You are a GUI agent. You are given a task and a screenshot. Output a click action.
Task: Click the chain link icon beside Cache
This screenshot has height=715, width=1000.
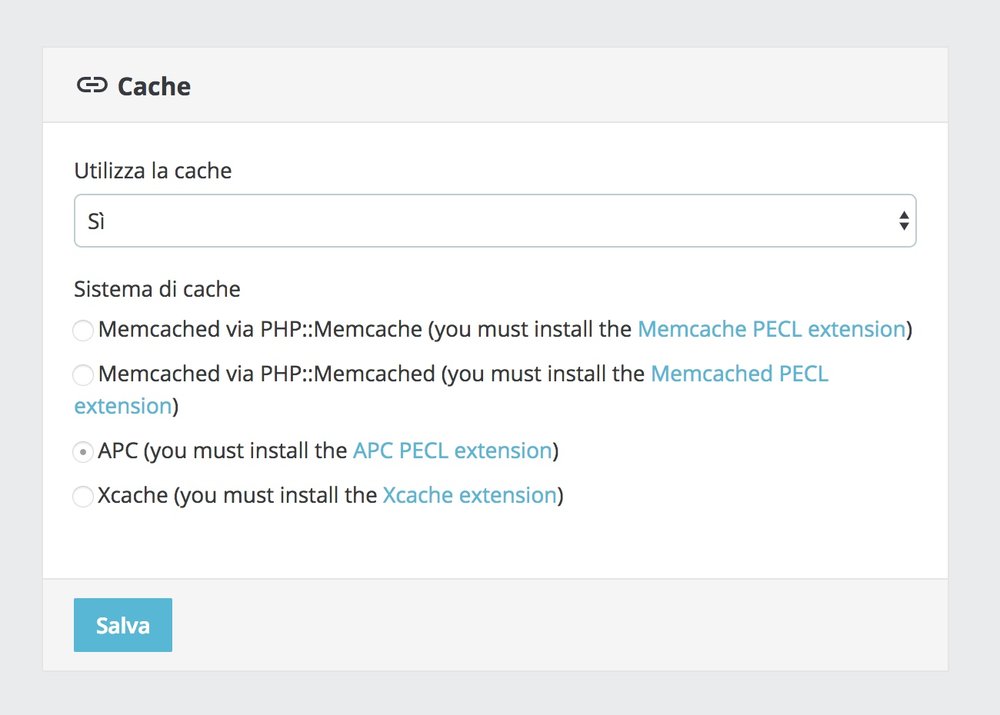(x=93, y=85)
